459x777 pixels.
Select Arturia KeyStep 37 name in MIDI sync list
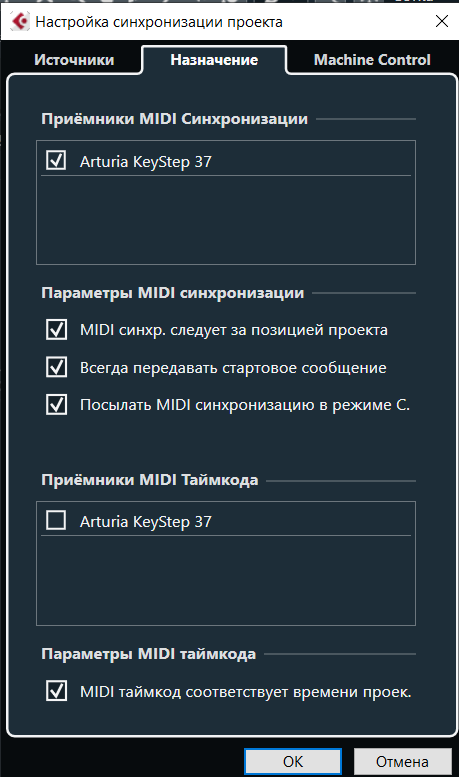(x=146, y=162)
